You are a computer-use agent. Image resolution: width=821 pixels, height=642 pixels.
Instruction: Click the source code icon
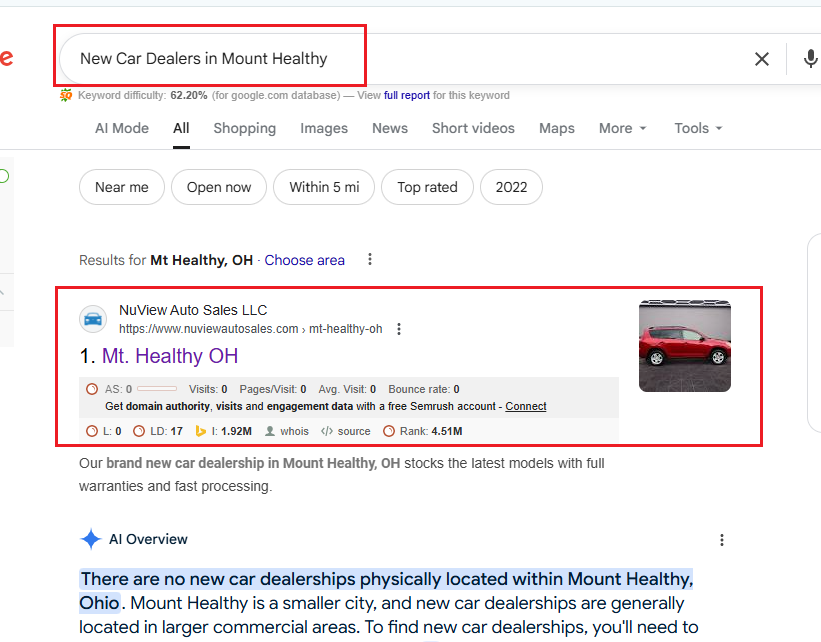point(327,431)
